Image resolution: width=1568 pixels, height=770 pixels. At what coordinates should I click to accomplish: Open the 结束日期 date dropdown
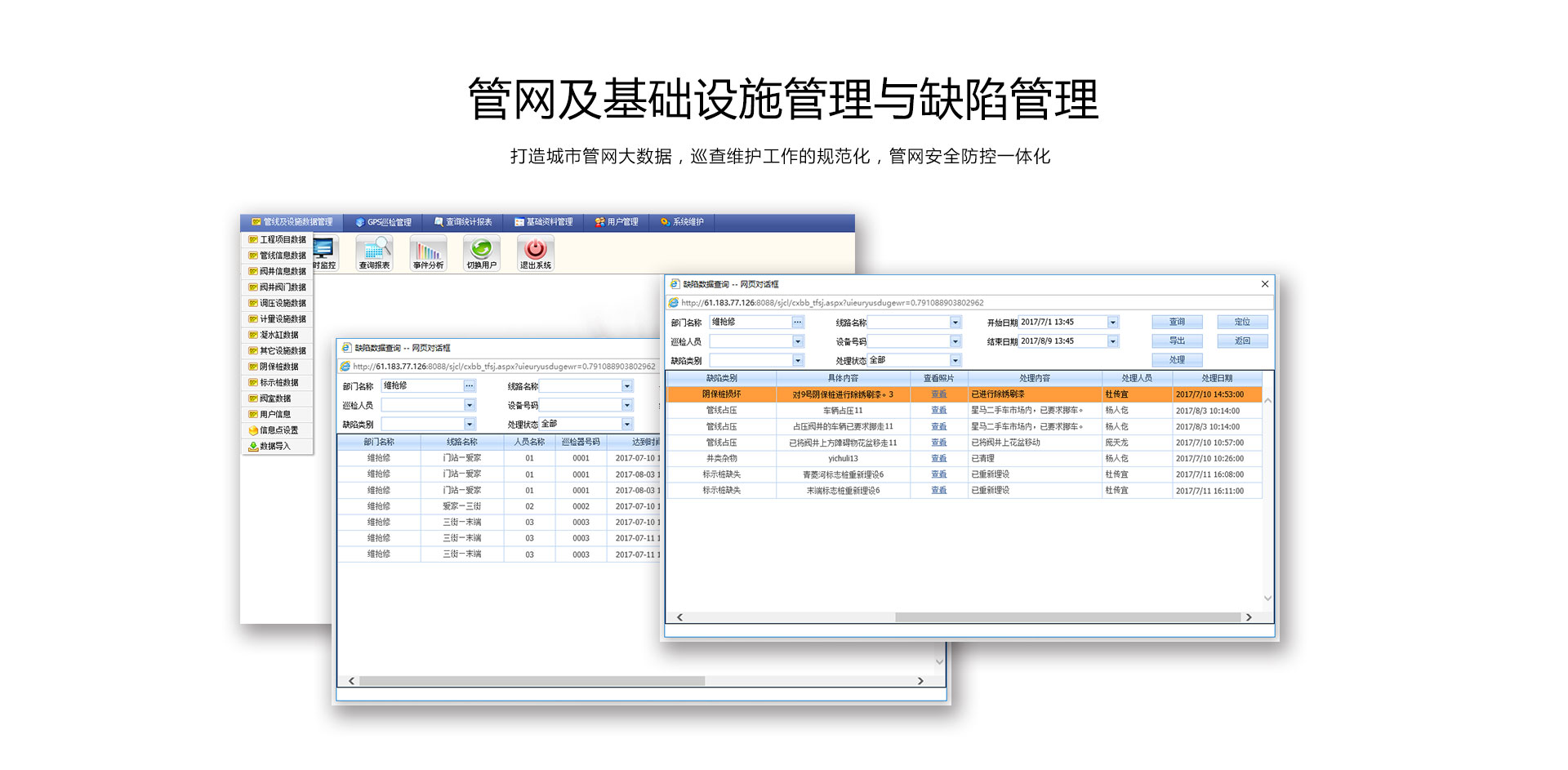[x=1112, y=341]
